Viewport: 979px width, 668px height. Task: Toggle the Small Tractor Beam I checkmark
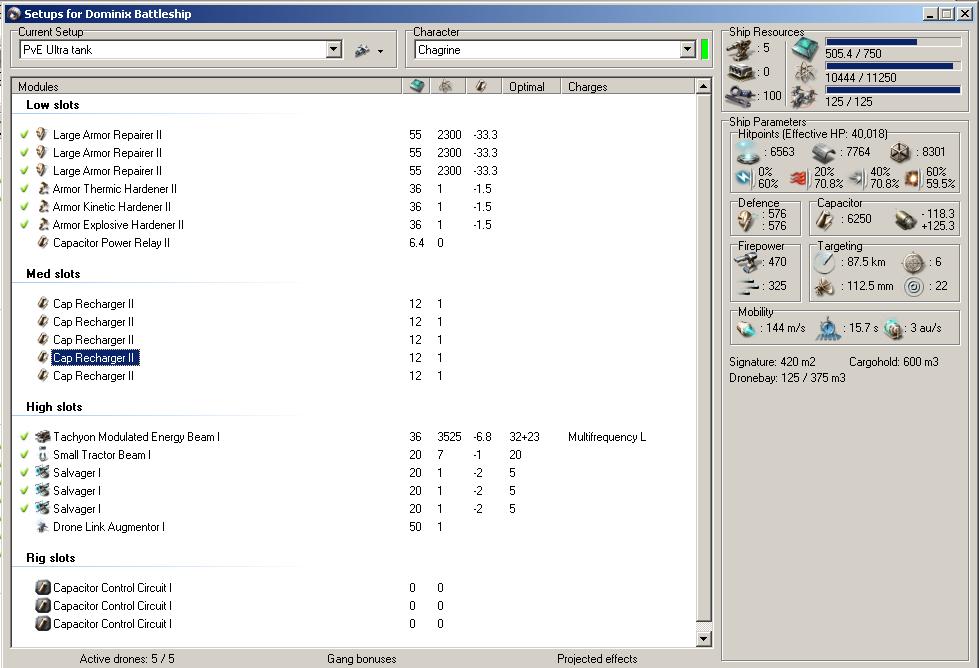(24, 454)
